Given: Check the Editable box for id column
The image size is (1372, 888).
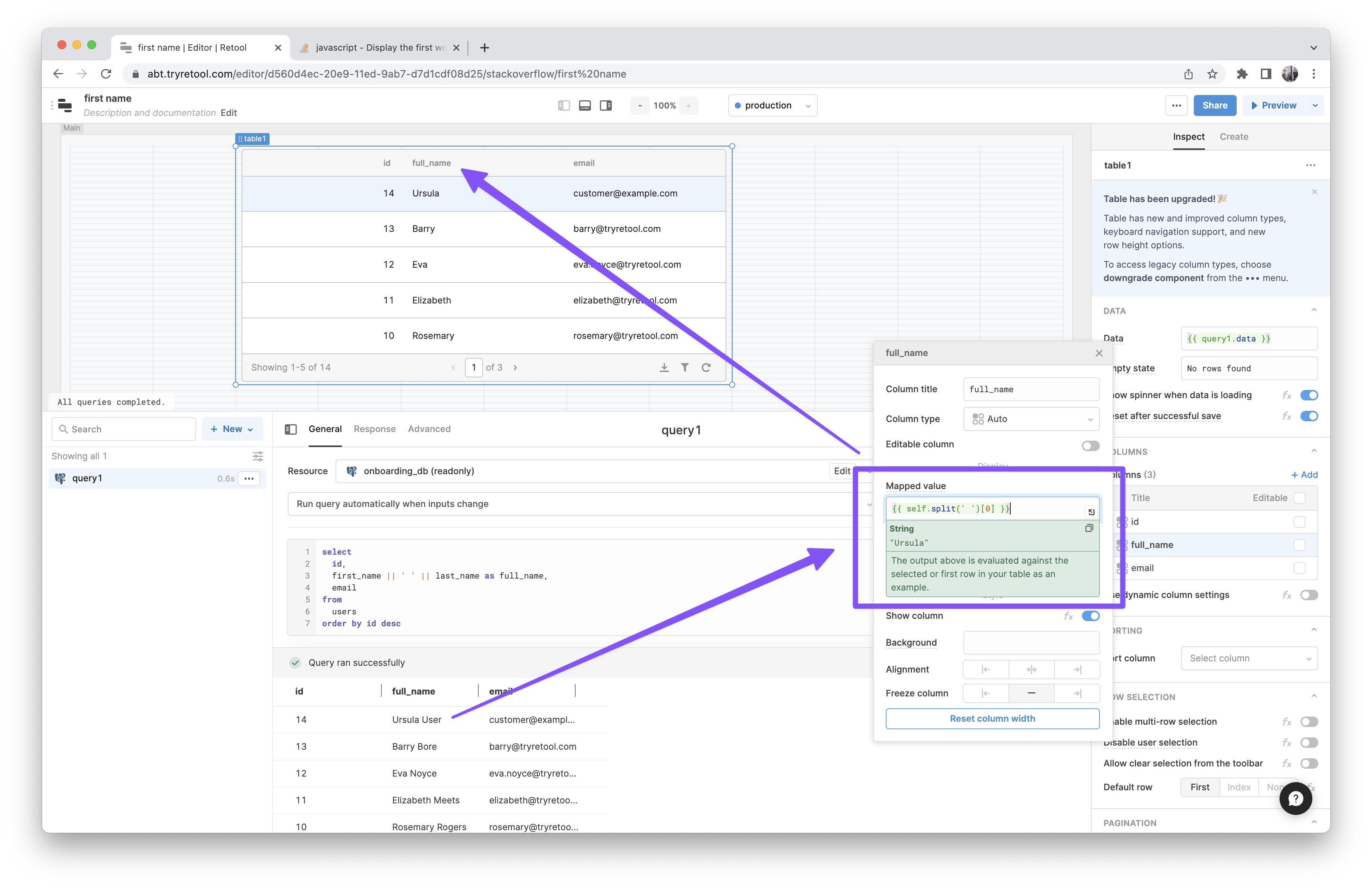Looking at the screenshot, I should (x=1299, y=522).
